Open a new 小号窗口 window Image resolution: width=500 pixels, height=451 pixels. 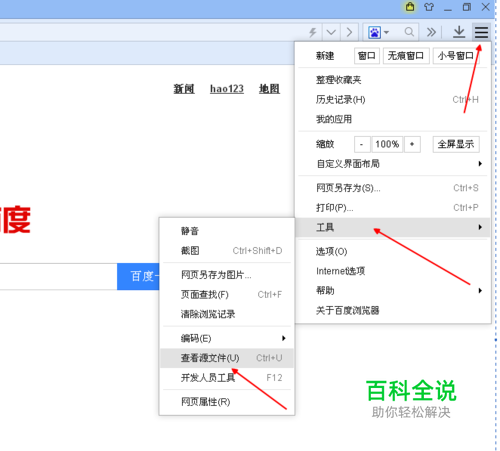coord(456,56)
